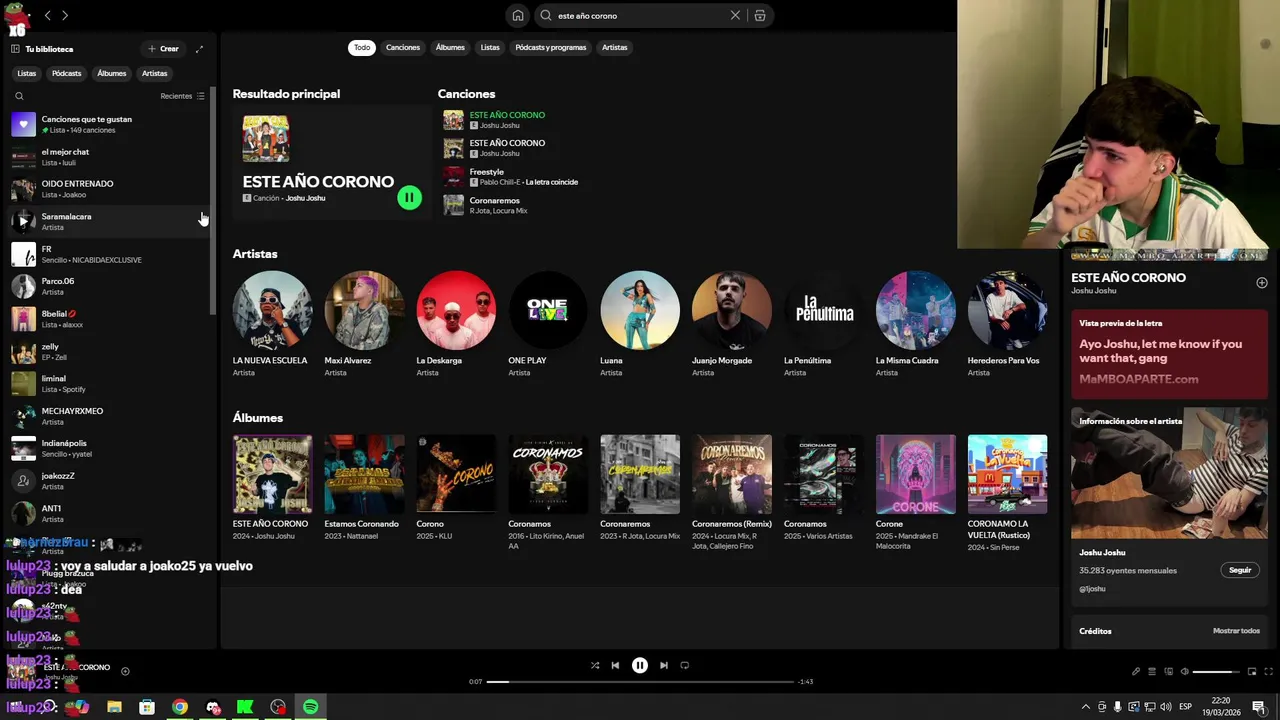Image resolution: width=1280 pixels, height=720 pixels.
Task: Open Estamos Coronando album by Nattanael
Action: (364, 487)
